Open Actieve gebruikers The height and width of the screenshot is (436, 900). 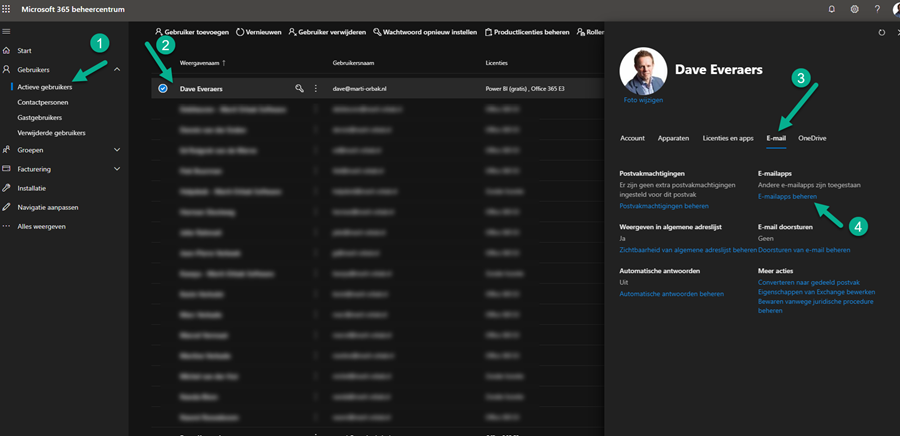tap(45, 87)
